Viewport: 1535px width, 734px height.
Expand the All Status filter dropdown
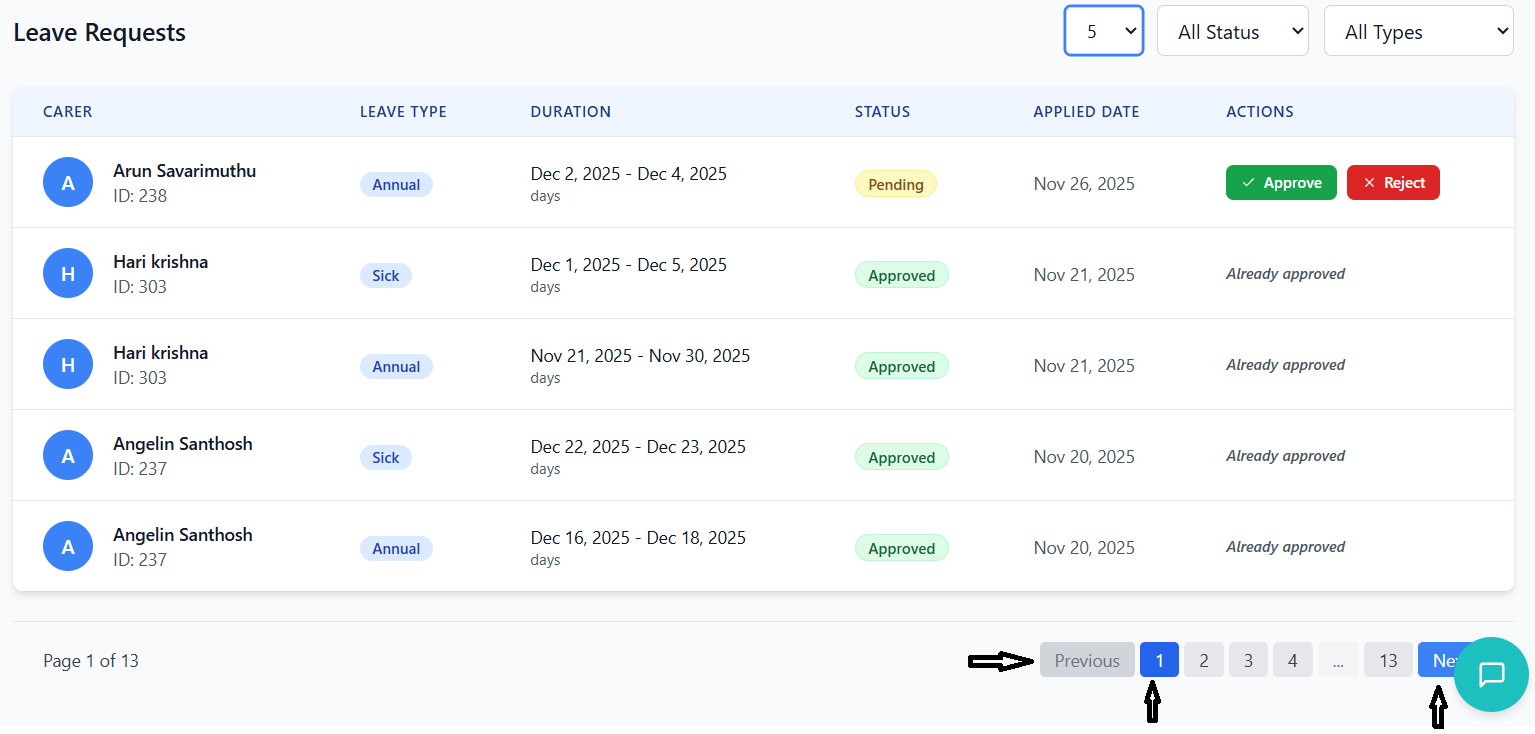(1232, 31)
